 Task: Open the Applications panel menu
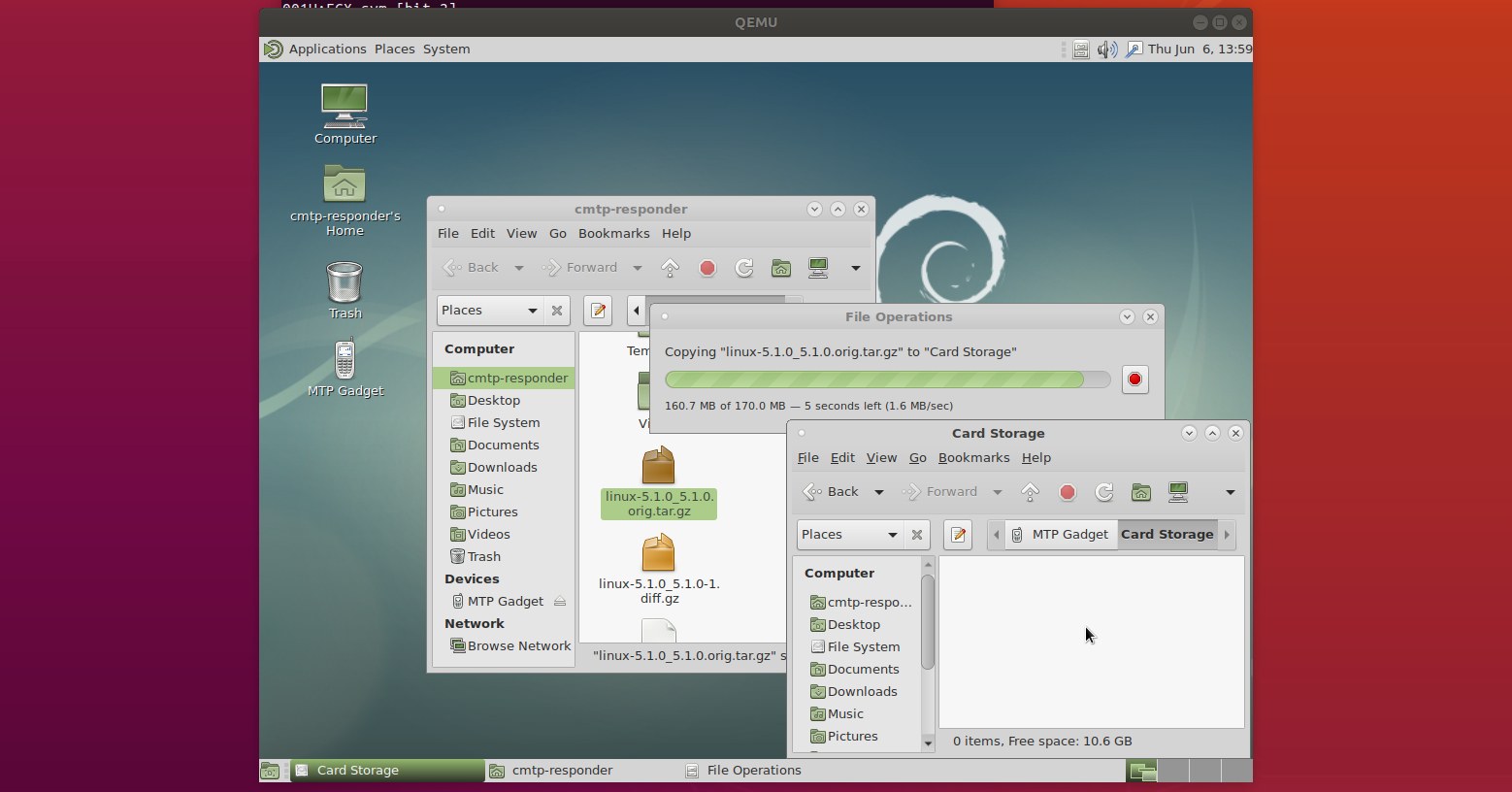coord(328,49)
